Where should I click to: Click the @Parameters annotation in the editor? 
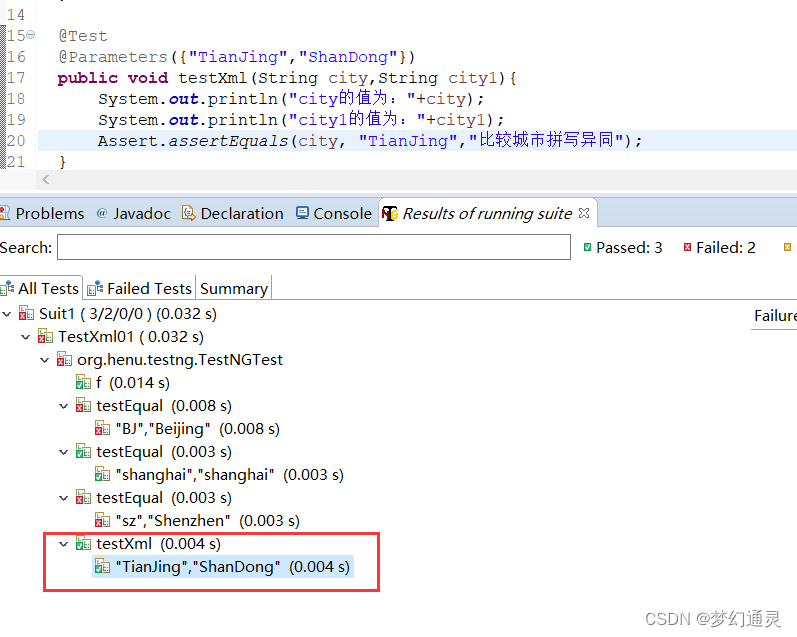(113, 57)
